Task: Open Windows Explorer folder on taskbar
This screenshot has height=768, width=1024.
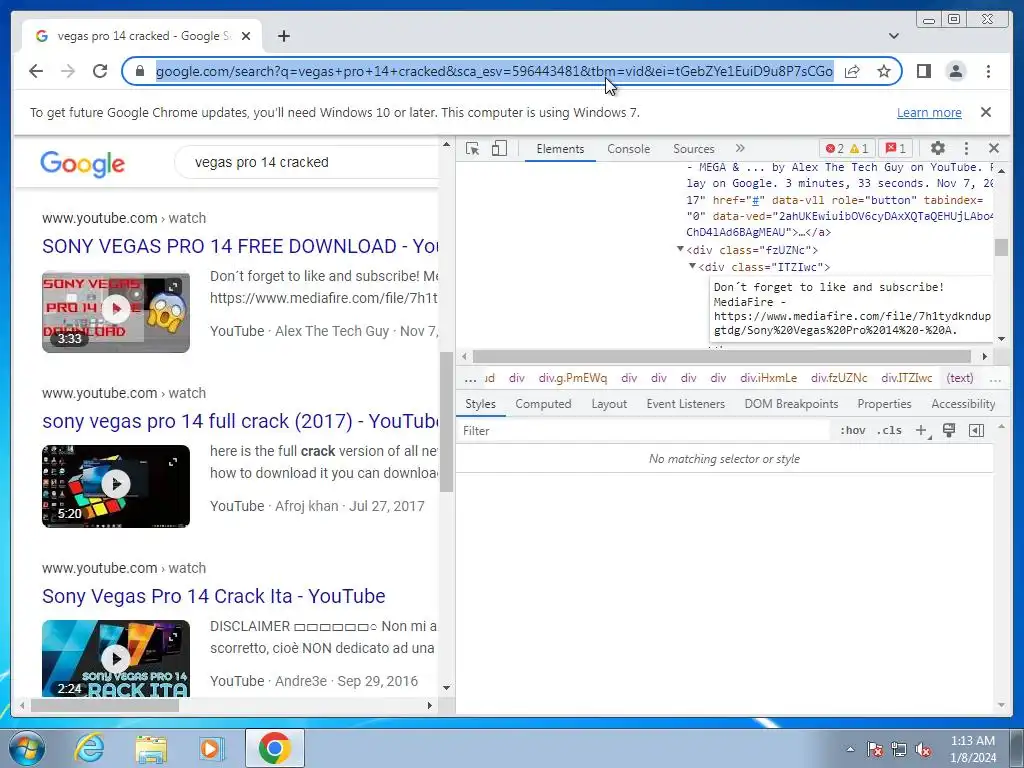Action: coord(151,748)
